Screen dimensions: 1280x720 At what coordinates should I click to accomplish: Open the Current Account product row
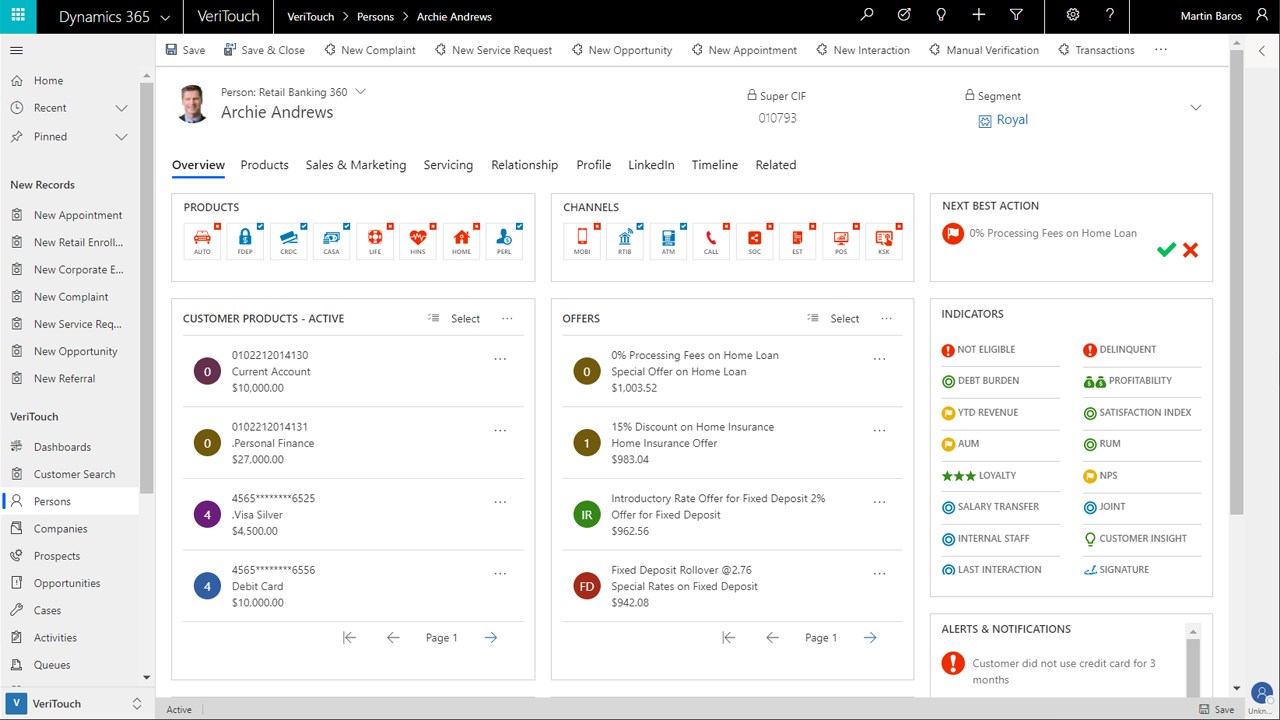pos(353,372)
